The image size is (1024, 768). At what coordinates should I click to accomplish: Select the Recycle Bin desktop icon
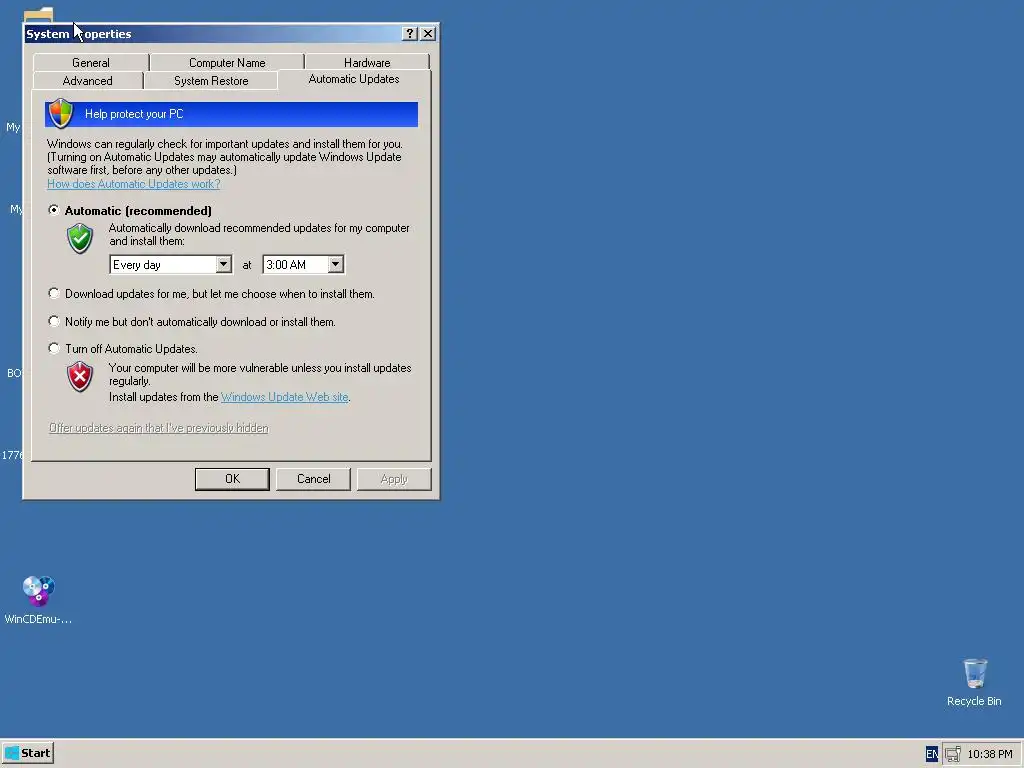pyautogui.click(x=974, y=682)
